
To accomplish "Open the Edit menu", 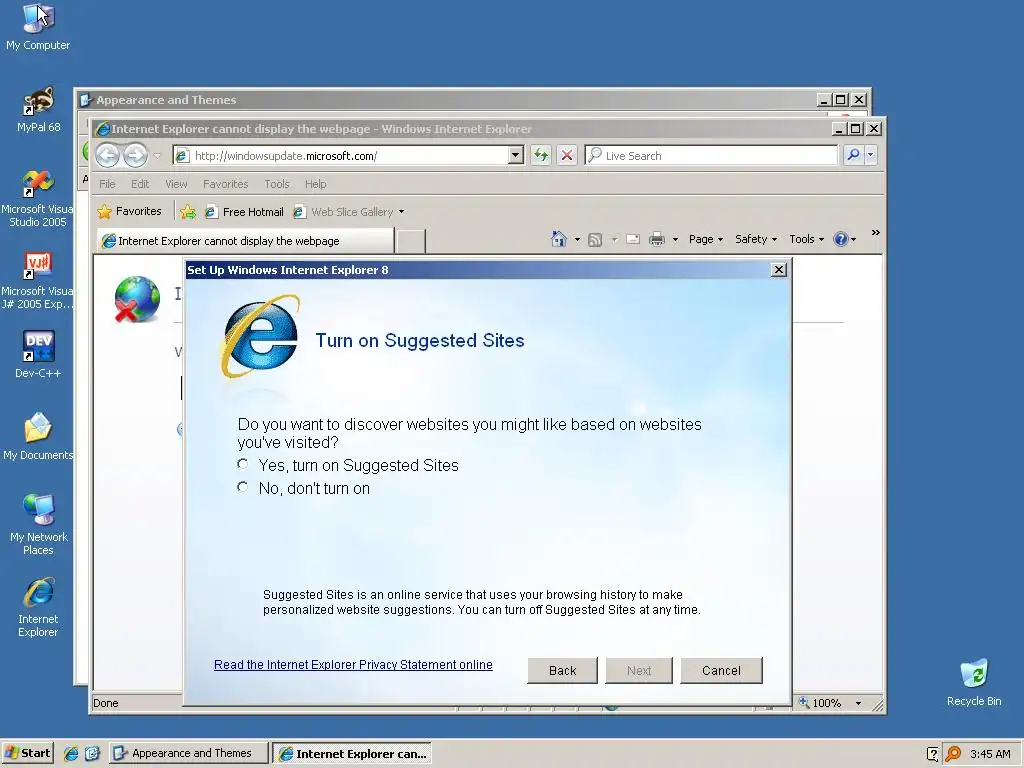I will click(140, 184).
